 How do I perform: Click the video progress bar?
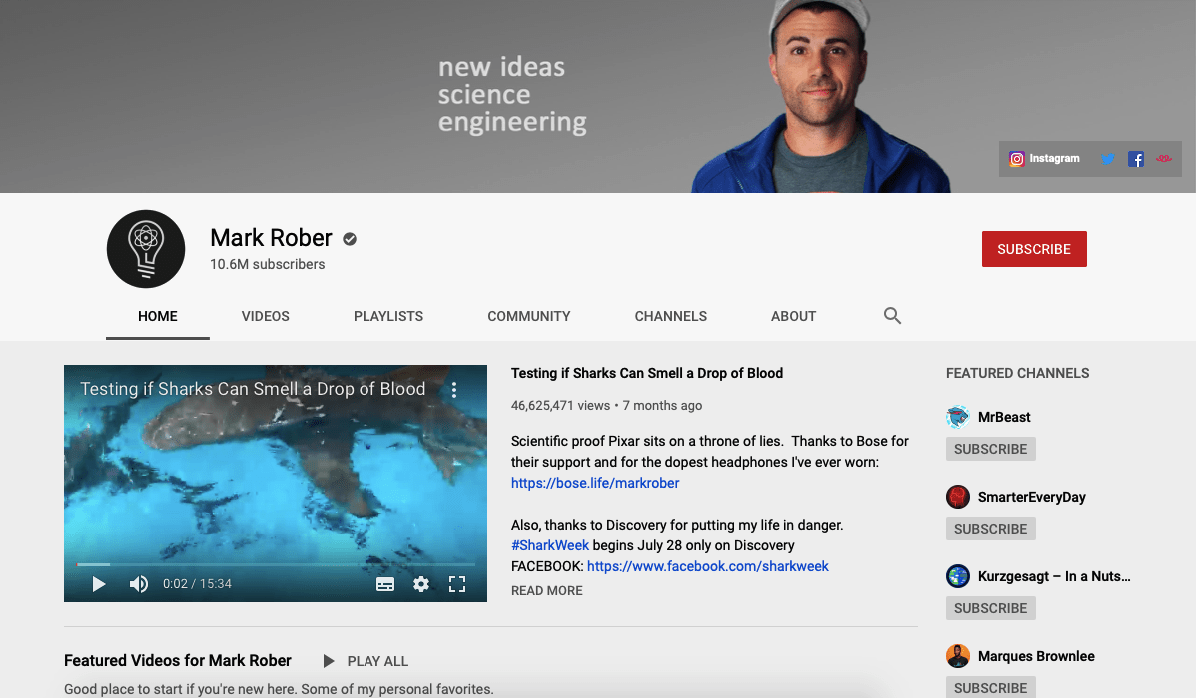[x=276, y=564]
